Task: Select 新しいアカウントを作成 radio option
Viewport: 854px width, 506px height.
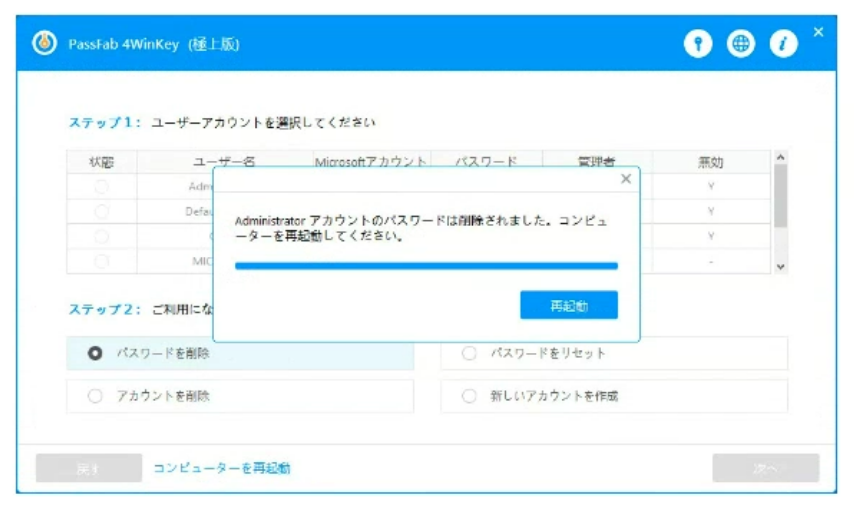Action: [469, 395]
